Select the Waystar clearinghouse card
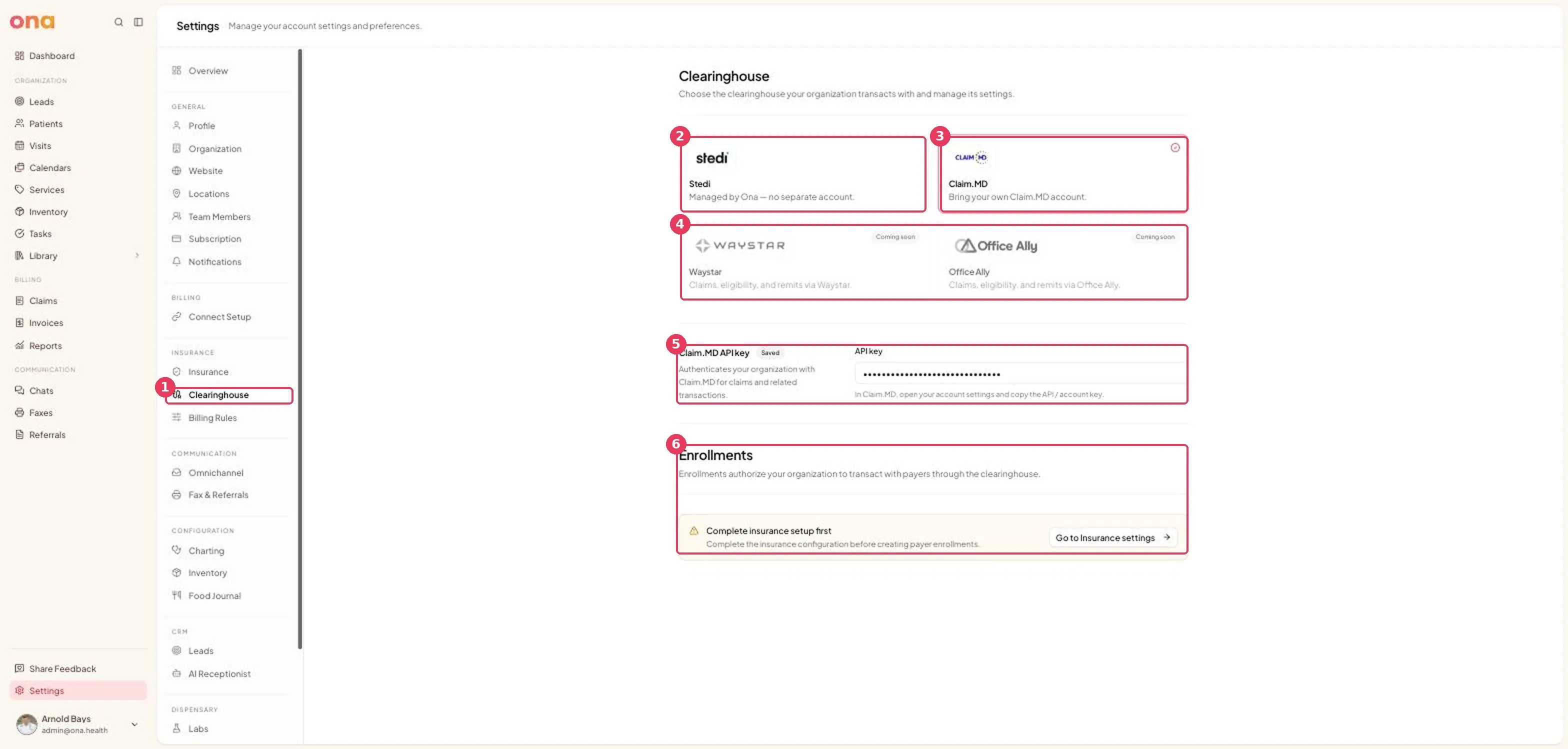This screenshot has height=749, width=1568. [803, 262]
